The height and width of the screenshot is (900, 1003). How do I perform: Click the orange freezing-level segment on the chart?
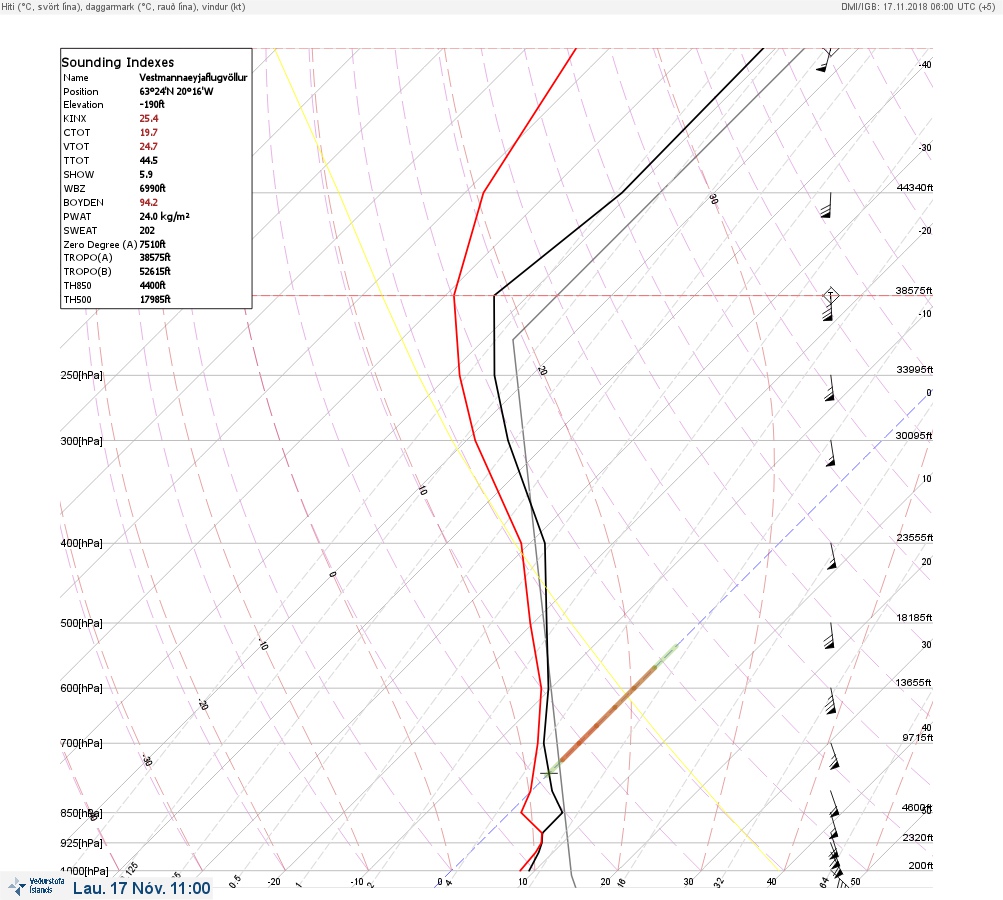click(x=608, y=713)
